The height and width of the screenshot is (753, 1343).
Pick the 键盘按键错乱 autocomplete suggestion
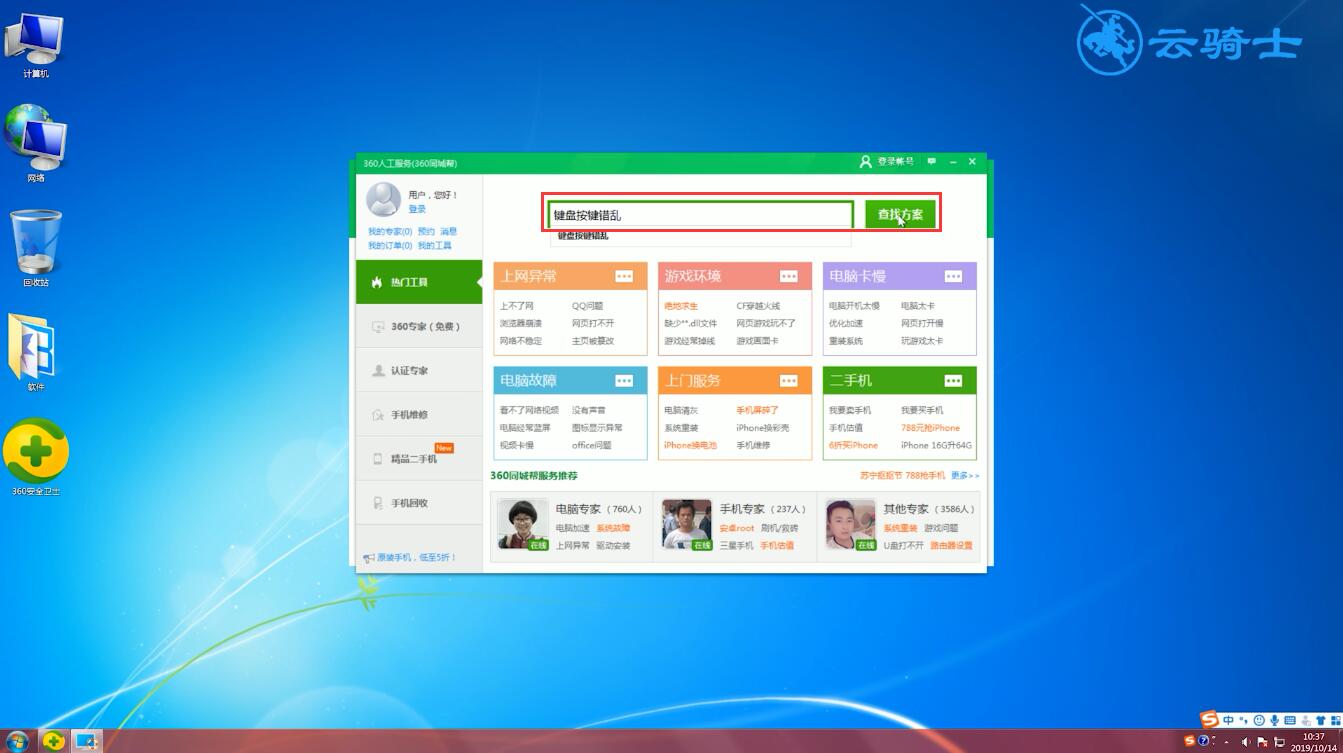700,236
